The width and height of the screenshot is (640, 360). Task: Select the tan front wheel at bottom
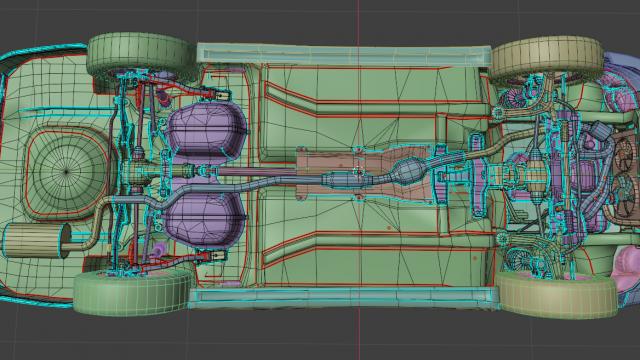click(556, 296)
